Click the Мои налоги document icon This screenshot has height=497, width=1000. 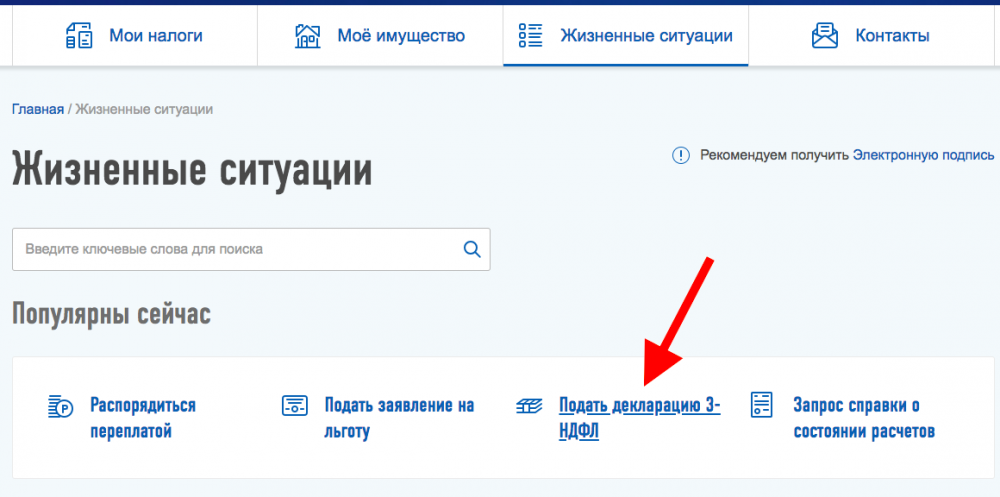coord(79,36)
